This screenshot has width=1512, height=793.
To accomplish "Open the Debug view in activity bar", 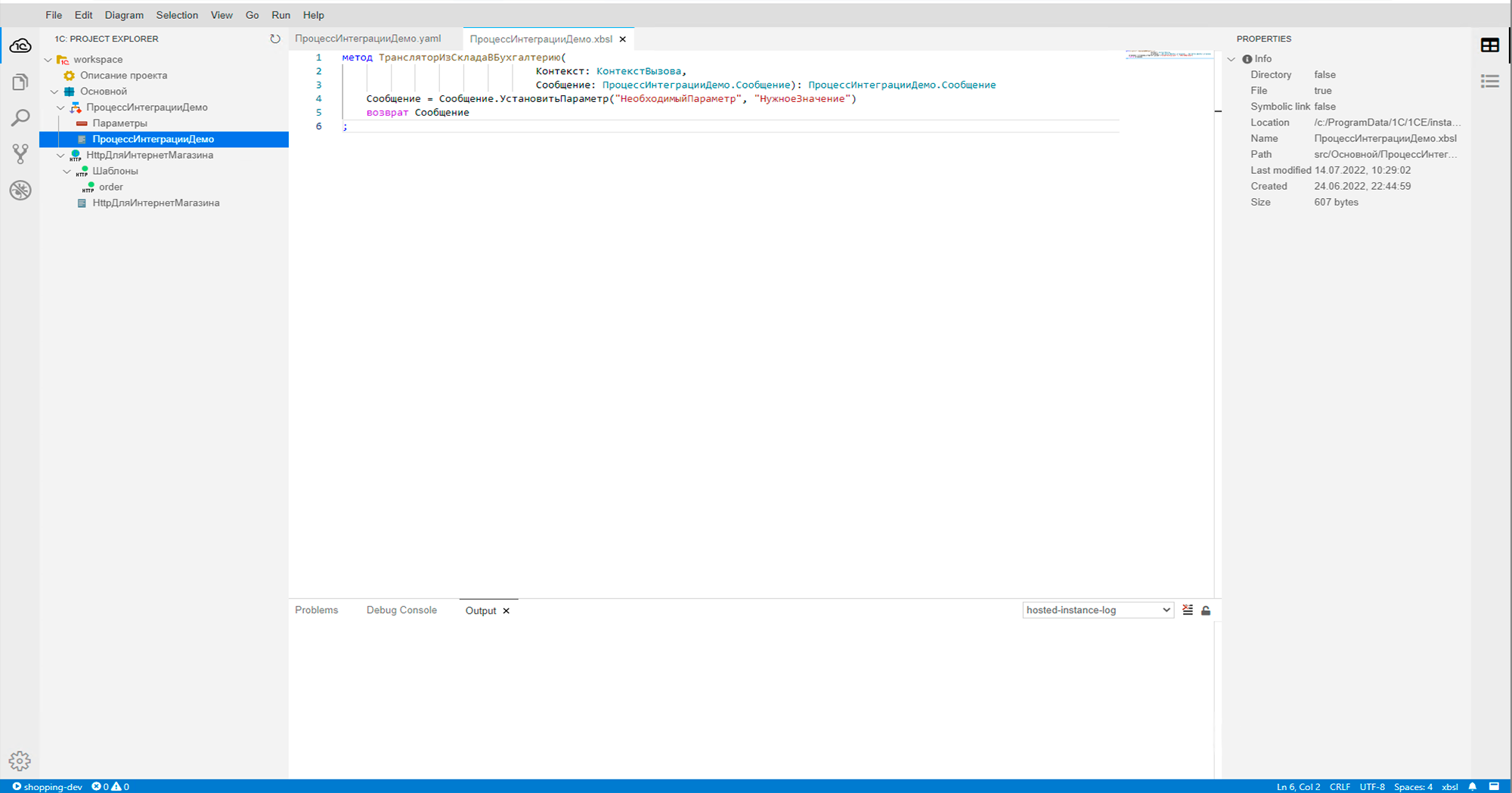I will [x=20, y=190].
